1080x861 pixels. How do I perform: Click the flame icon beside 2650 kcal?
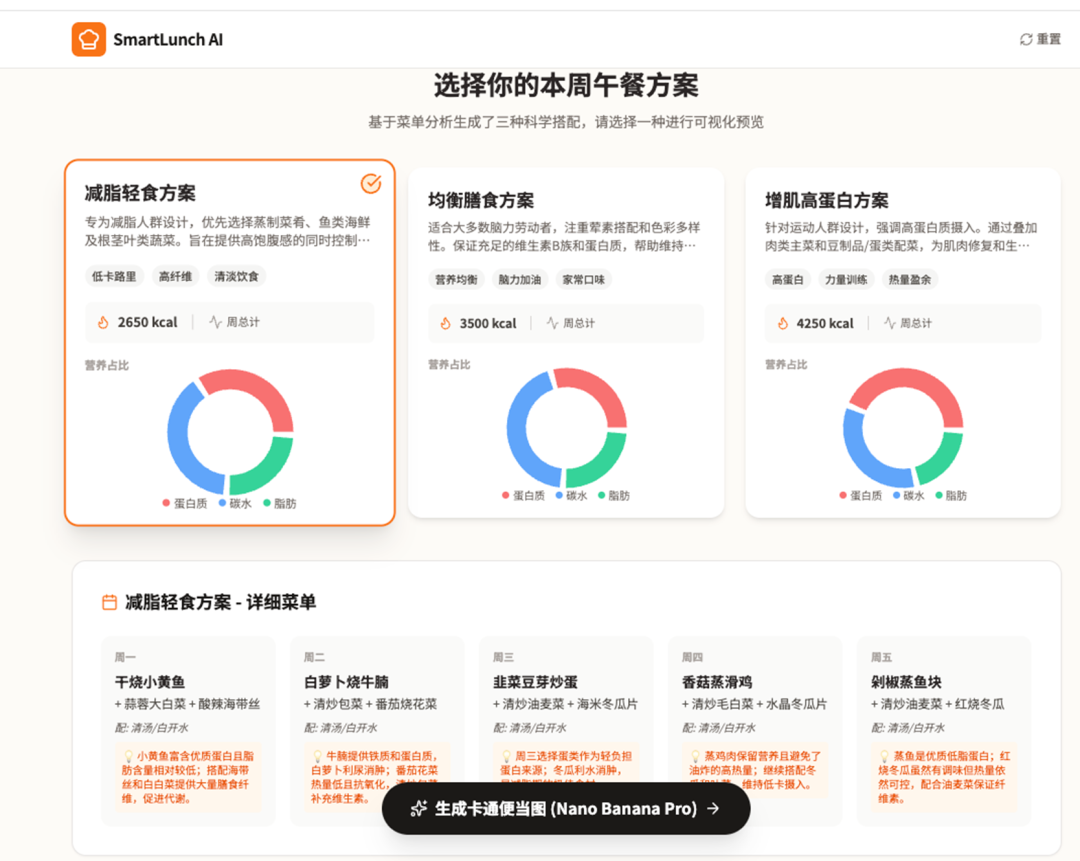pos(103,322)
